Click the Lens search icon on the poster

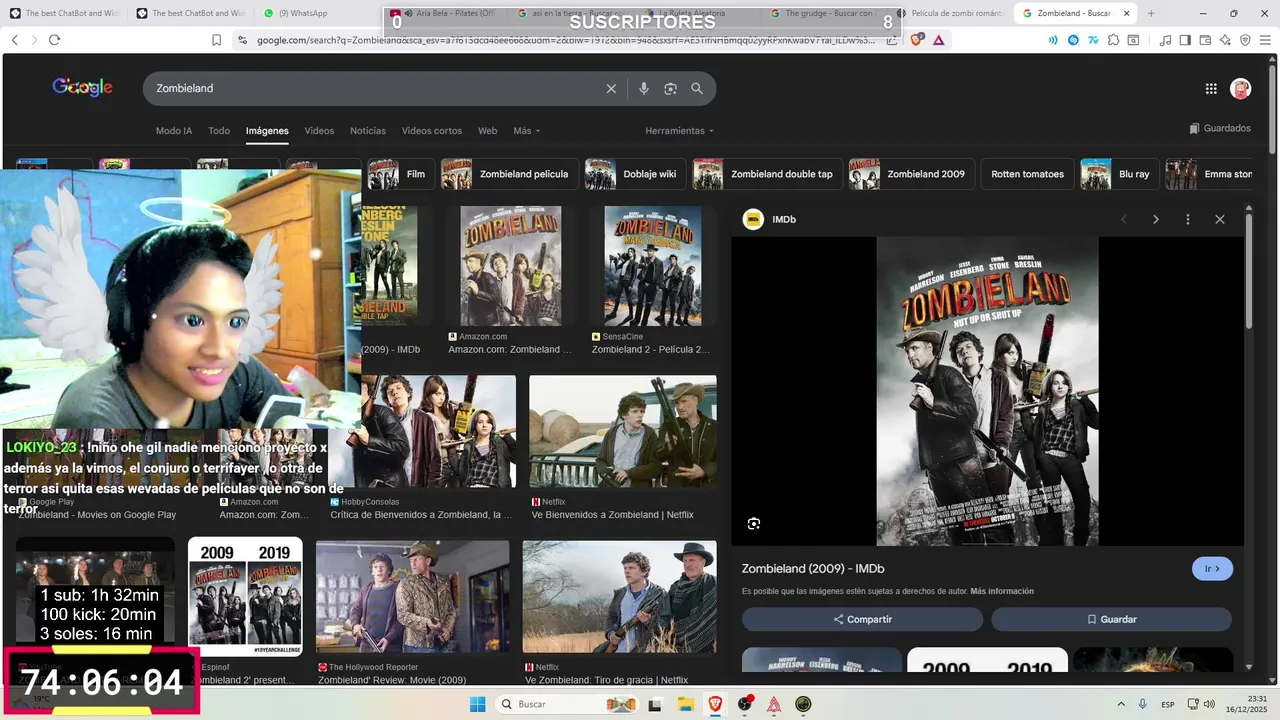pyautogui.click(x=754, y=524)
